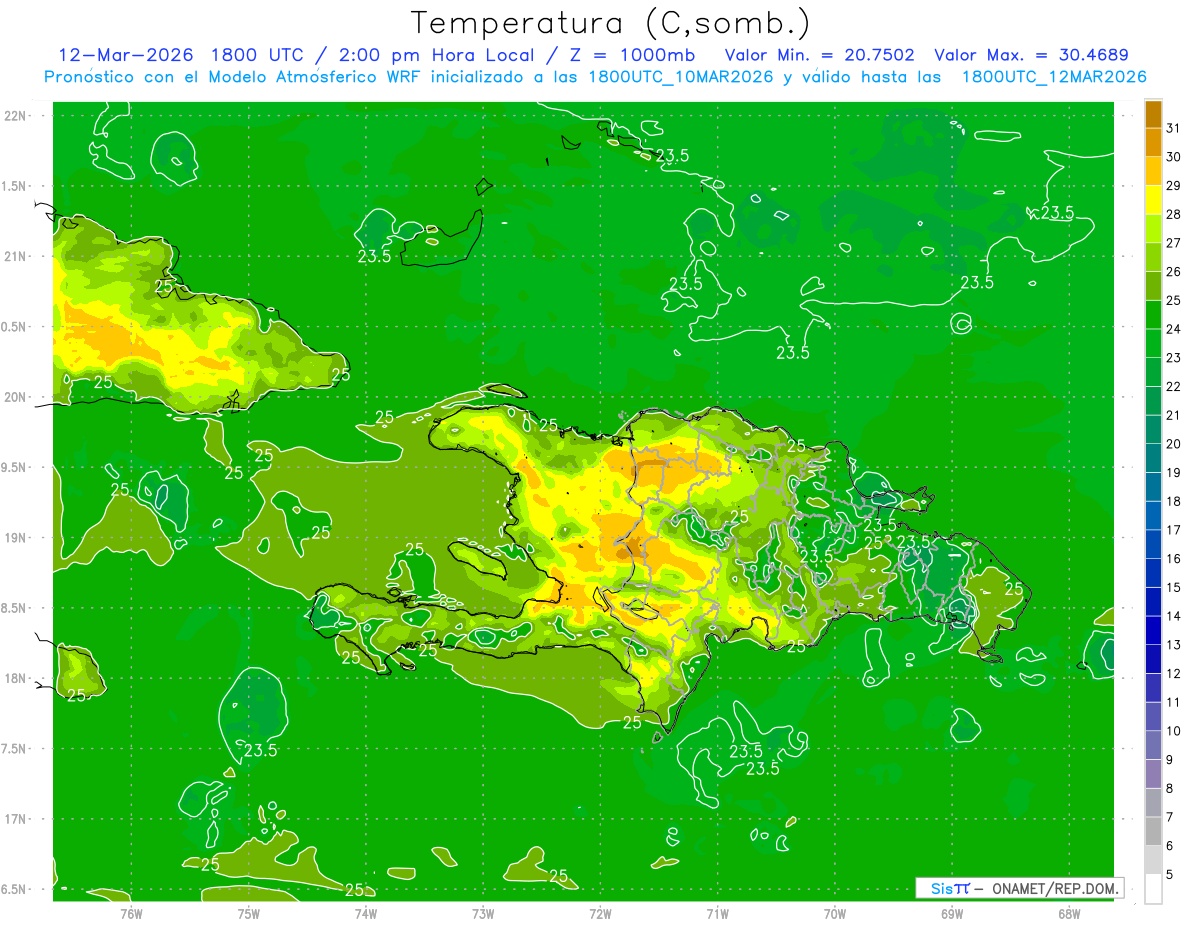Select the grey legend swatch between 6 and 7
Viewport: 1200px width, 927px height.
[1153, 831]
